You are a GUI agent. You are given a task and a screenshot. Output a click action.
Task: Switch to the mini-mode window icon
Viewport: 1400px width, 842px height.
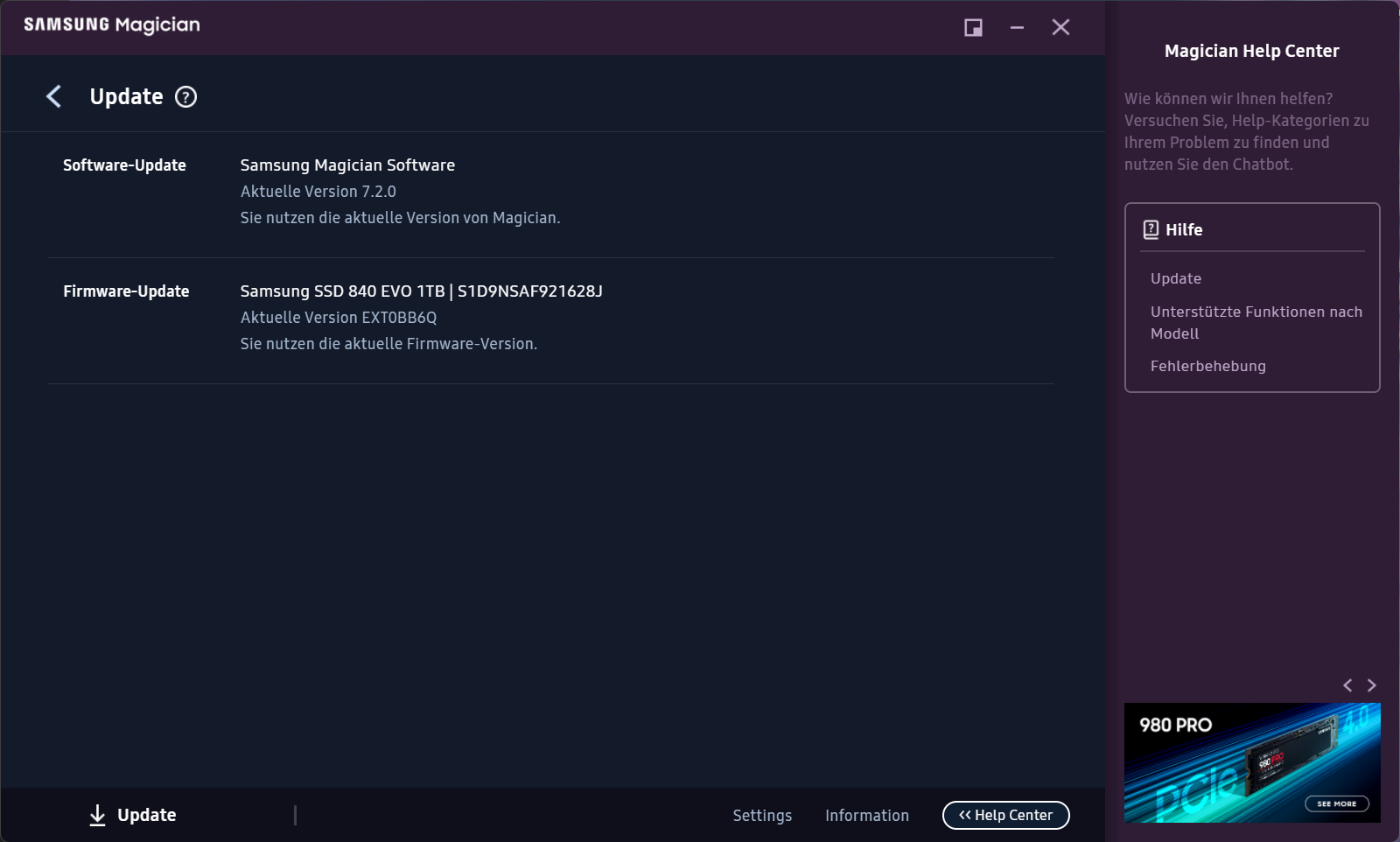(x=973, y=28)
